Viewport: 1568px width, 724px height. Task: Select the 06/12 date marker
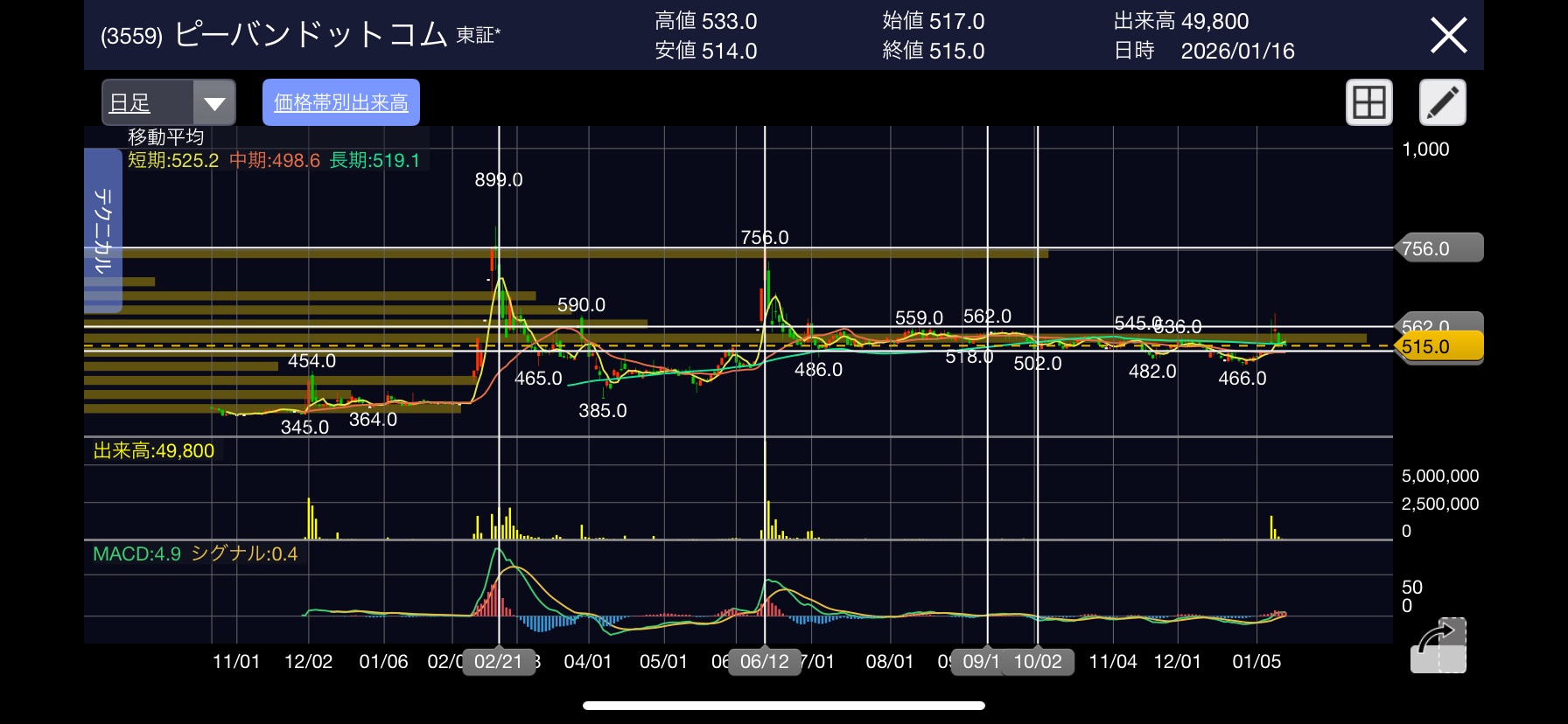[764, 662]
